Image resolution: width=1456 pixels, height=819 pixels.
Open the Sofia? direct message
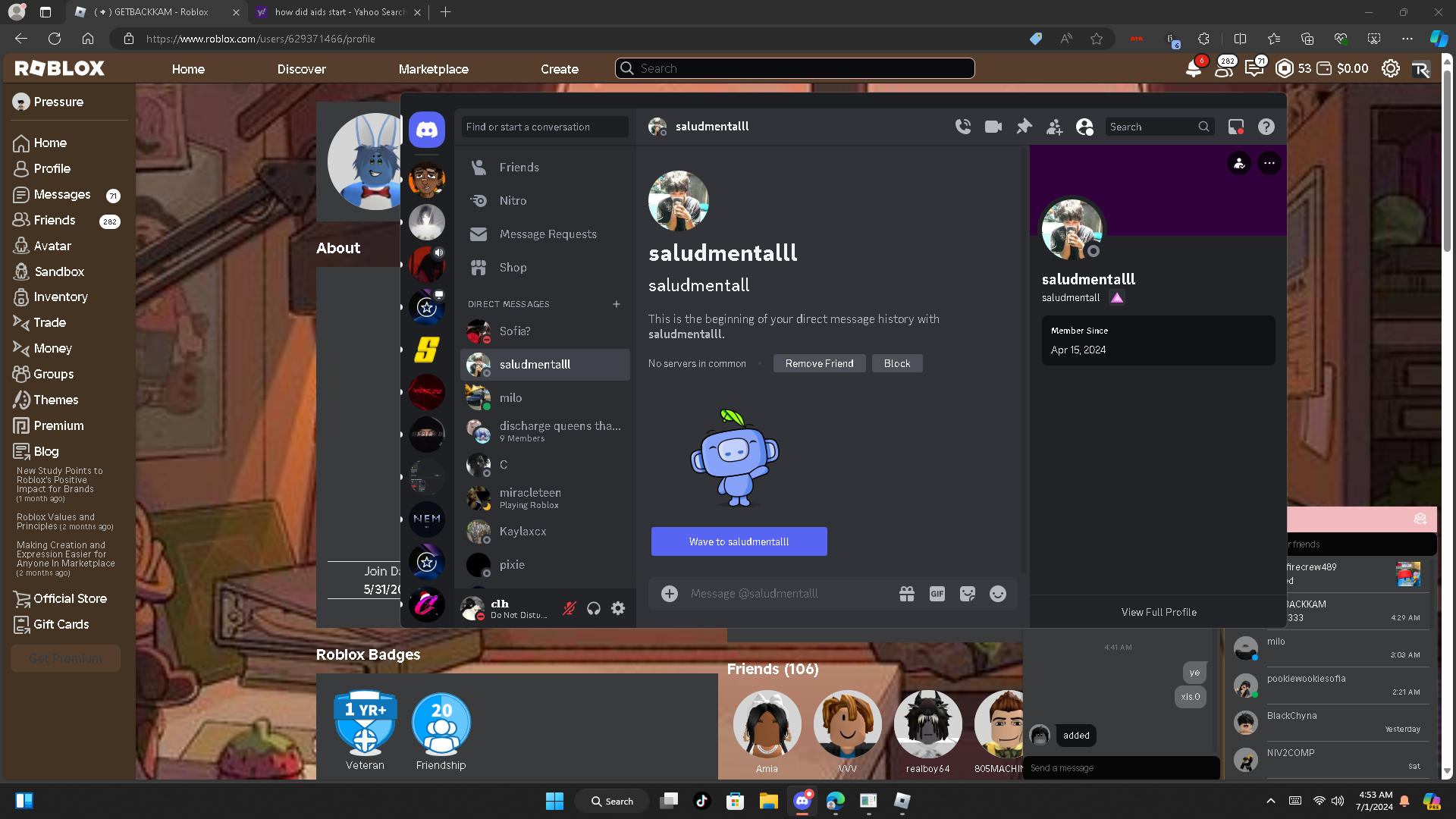click(545, 331)
